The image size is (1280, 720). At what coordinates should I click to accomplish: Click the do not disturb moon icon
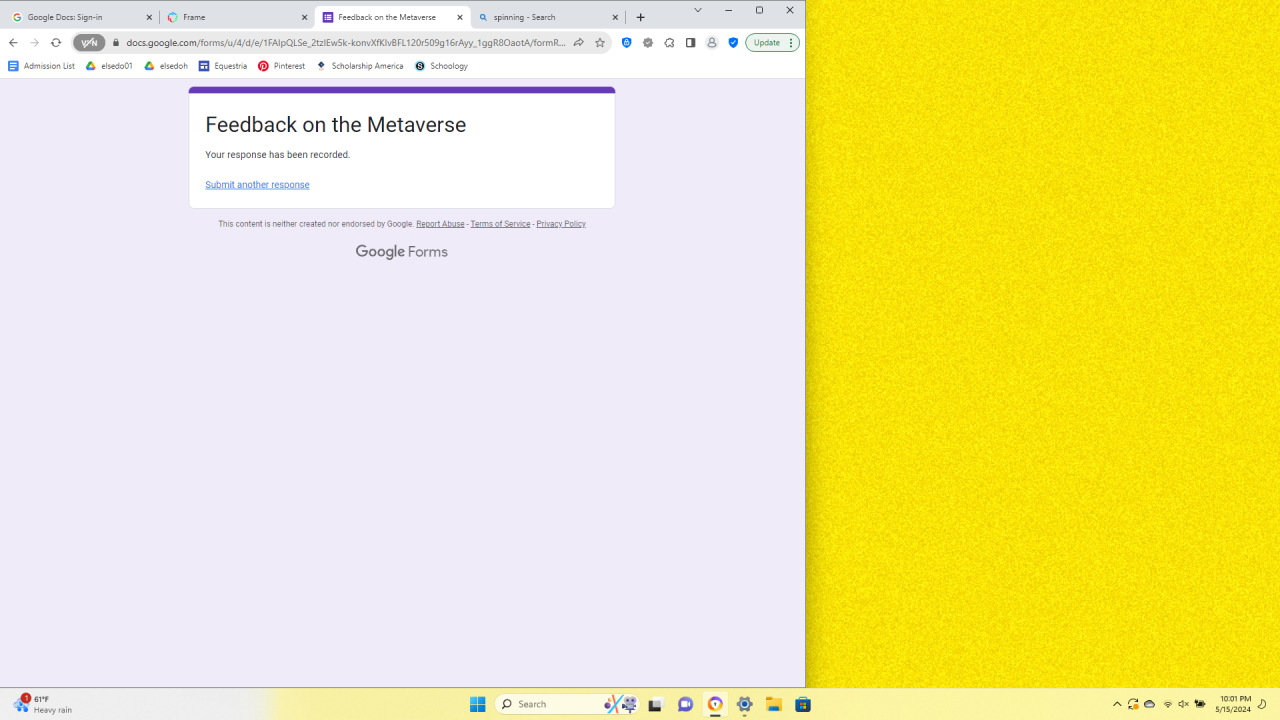coord(1262,704)
